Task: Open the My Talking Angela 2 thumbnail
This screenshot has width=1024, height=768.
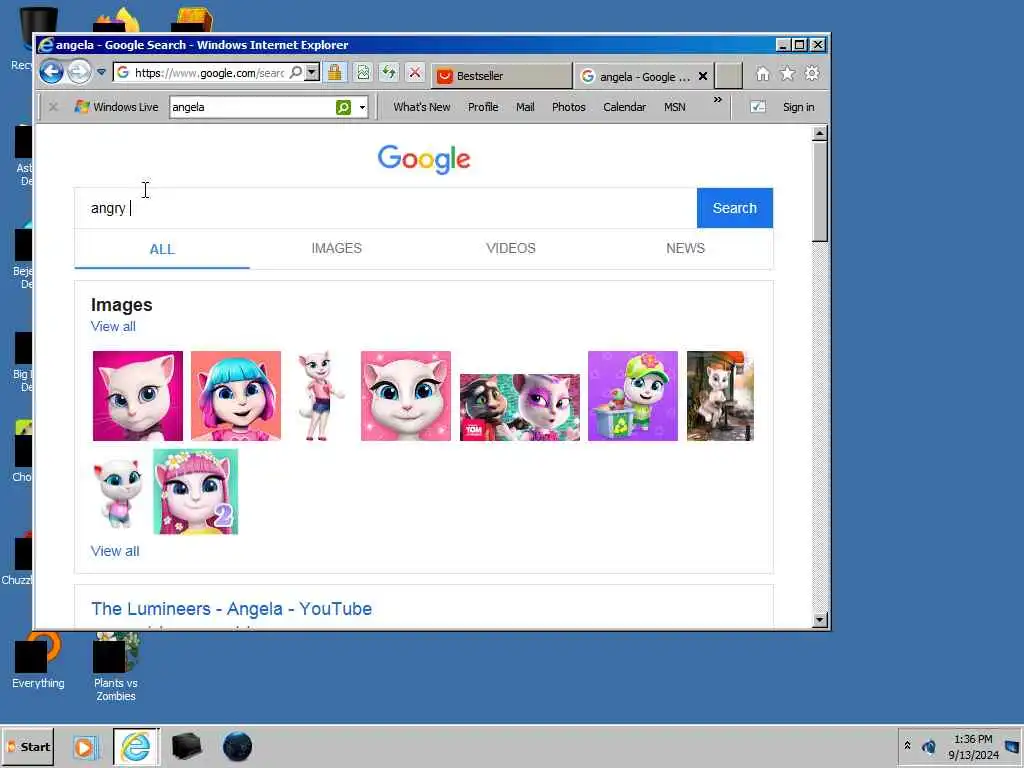Action: [x=195, y=492]
